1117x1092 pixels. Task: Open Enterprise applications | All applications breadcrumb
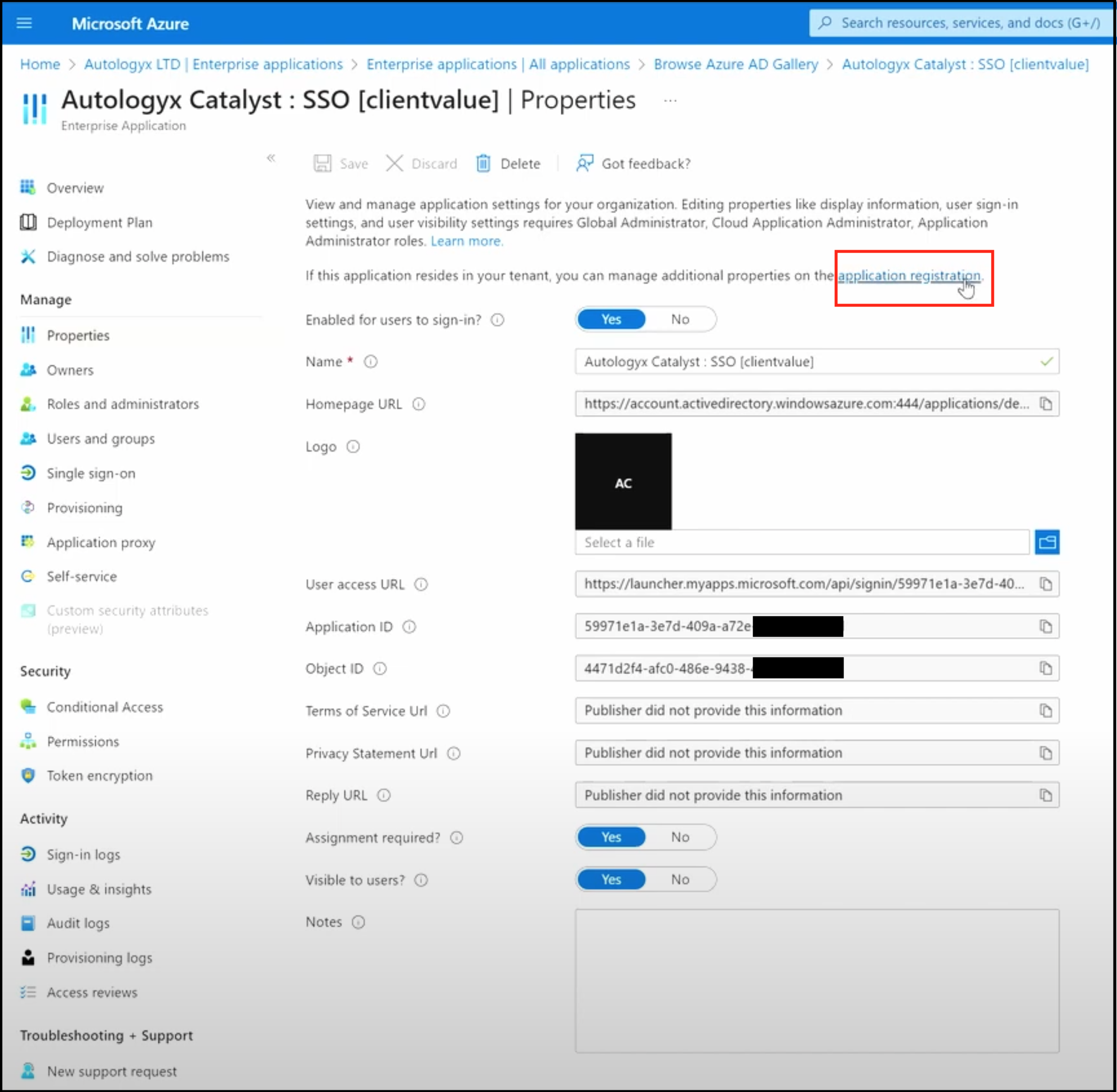(498, 64)
